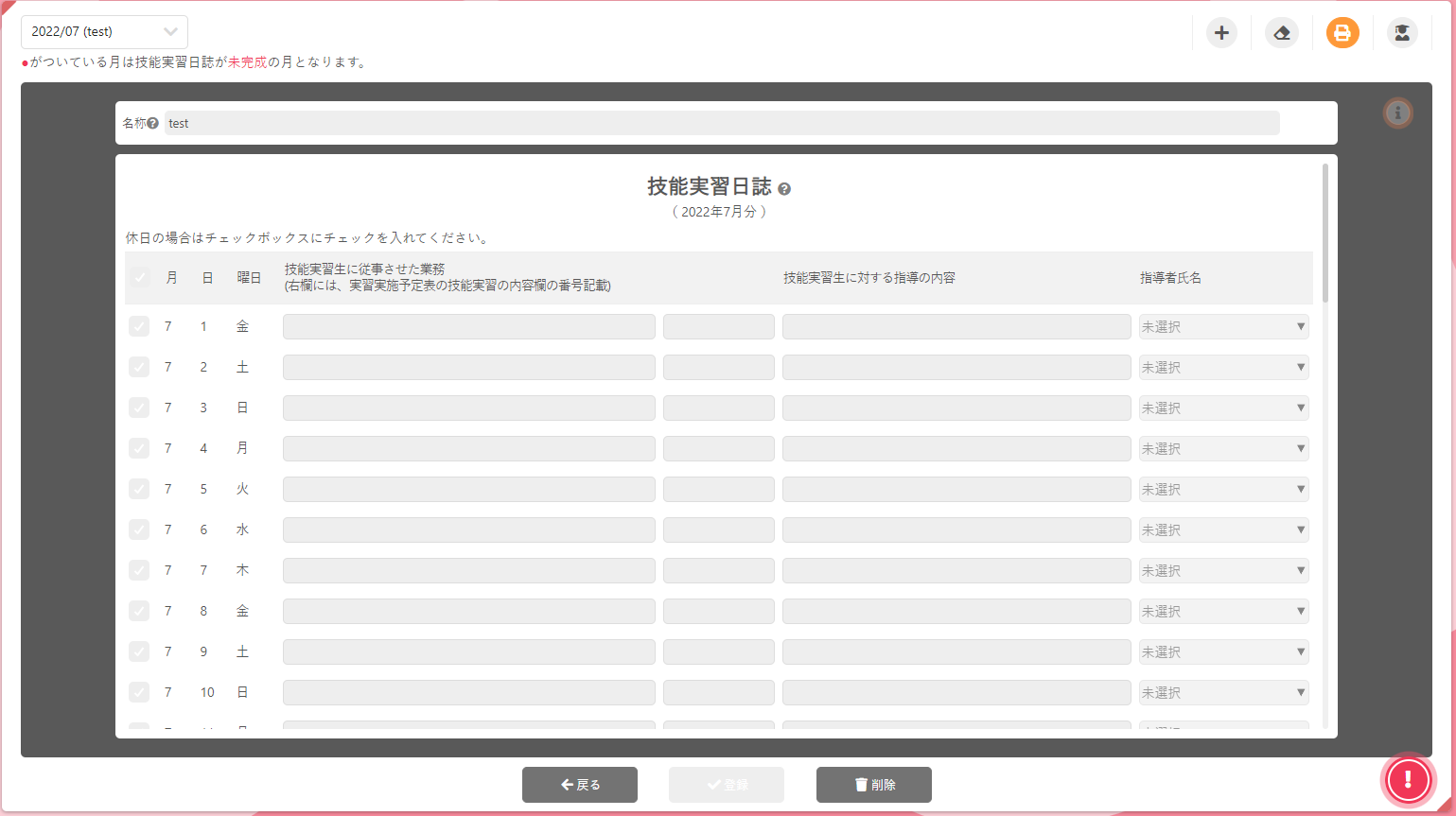Check the holiday box for July 5
The height and width of the screenshot is (816, 1456).
tap(139, 489)
